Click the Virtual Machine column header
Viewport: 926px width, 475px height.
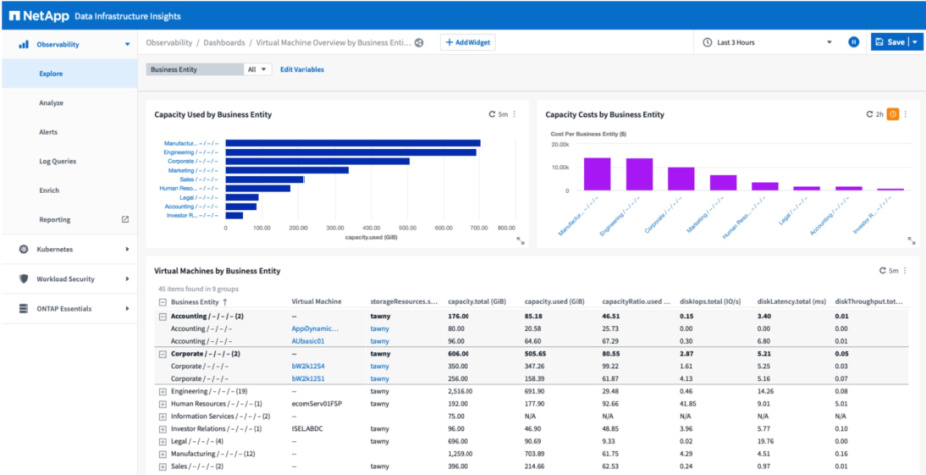click(316, 302)
